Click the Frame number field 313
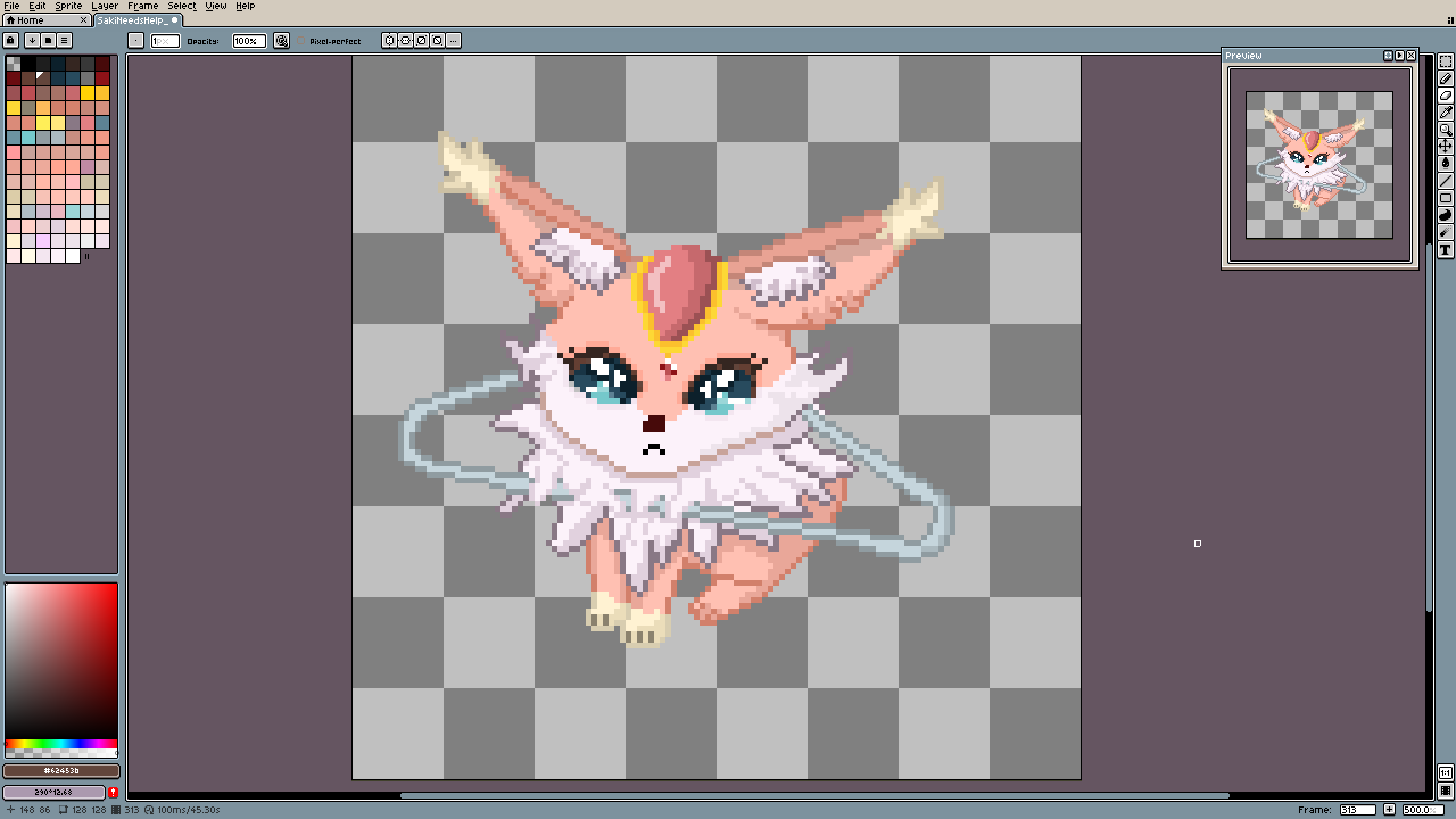This screenshot has height=819, width=1456. [x=1358, y=810]
